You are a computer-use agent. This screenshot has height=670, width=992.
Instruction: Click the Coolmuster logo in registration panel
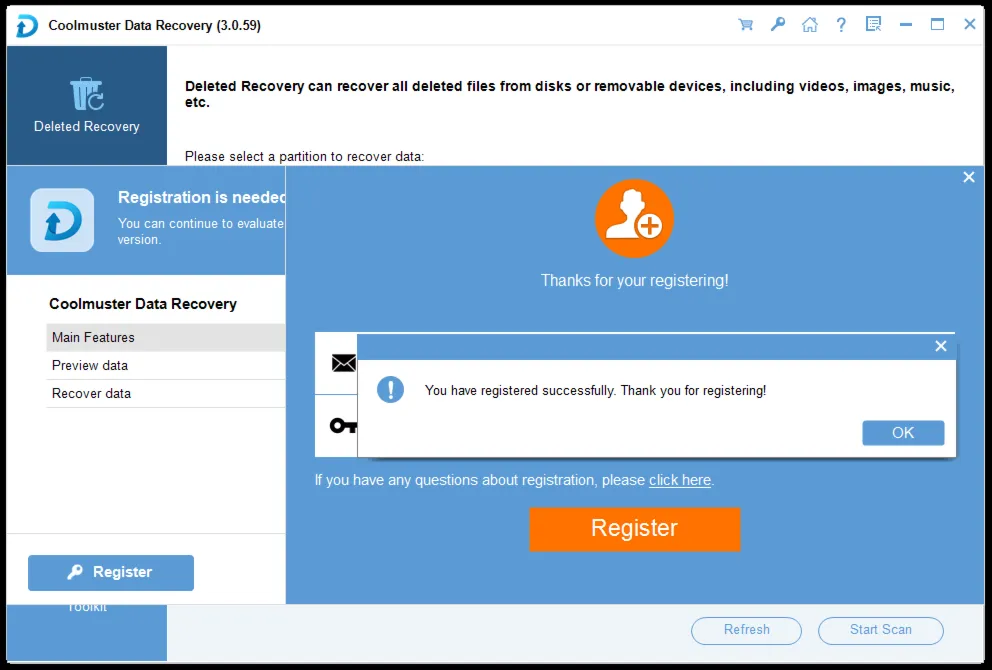[x=62, y=220]
